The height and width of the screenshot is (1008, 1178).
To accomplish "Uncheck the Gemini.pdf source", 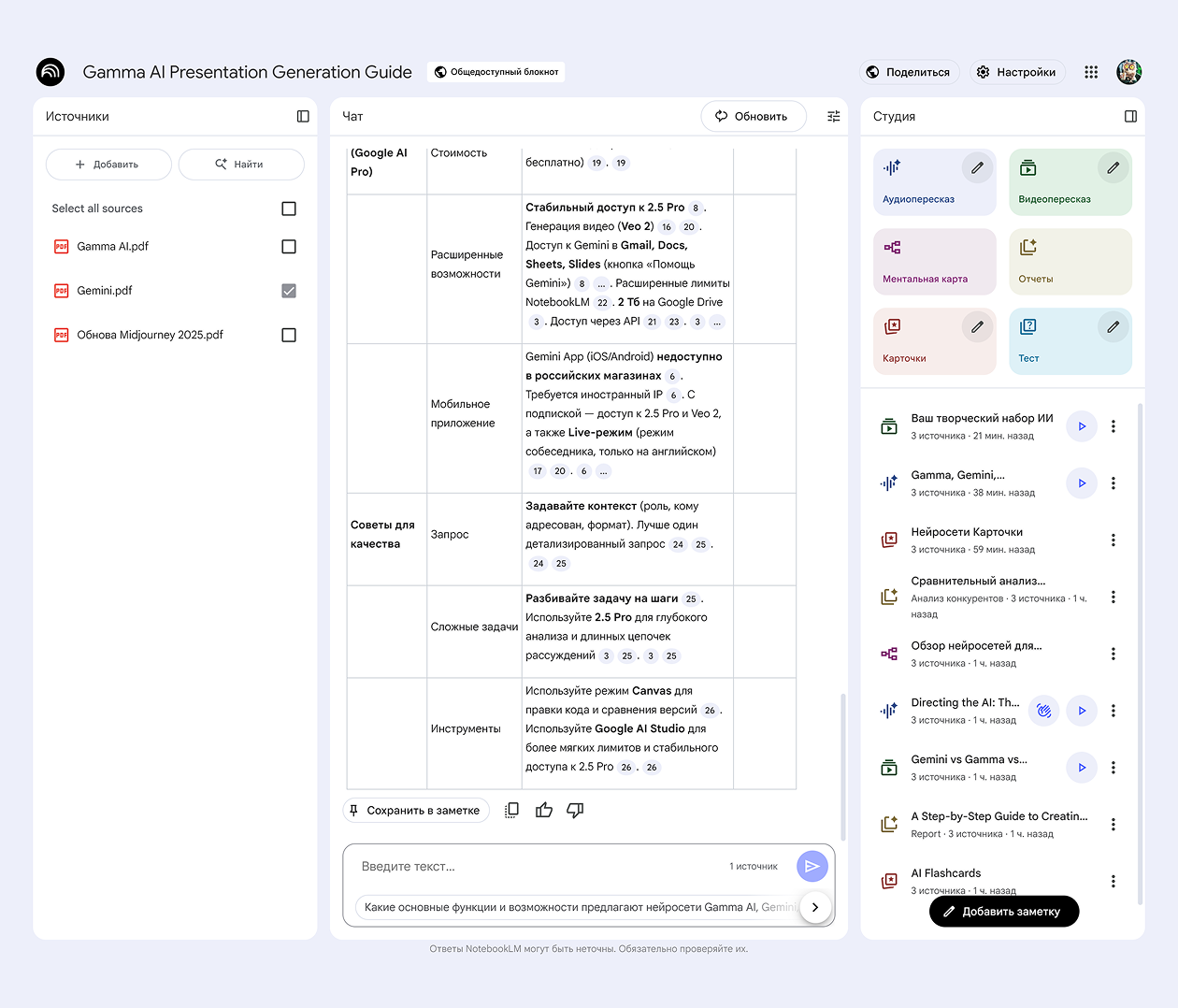I will (x=289, y=291).
